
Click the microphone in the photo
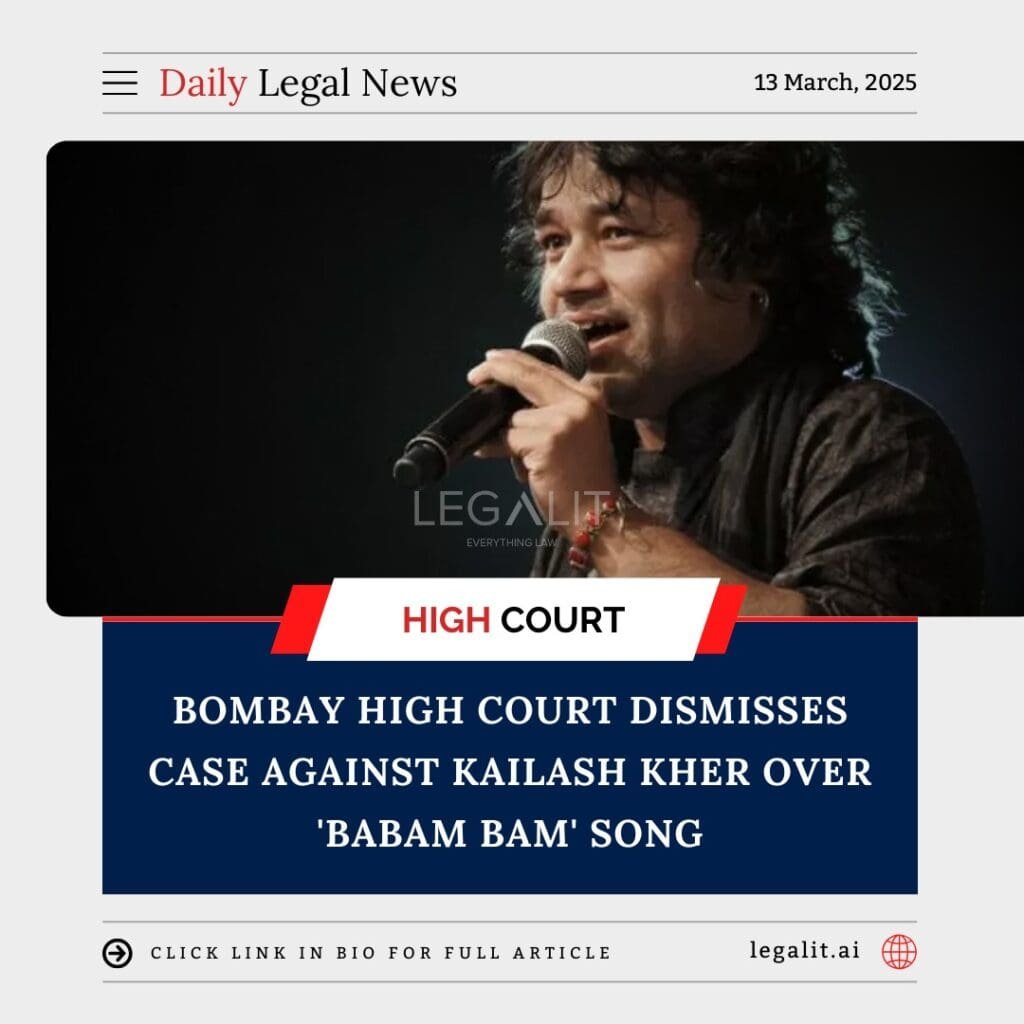pyautogui.click(x=491, y=402)
